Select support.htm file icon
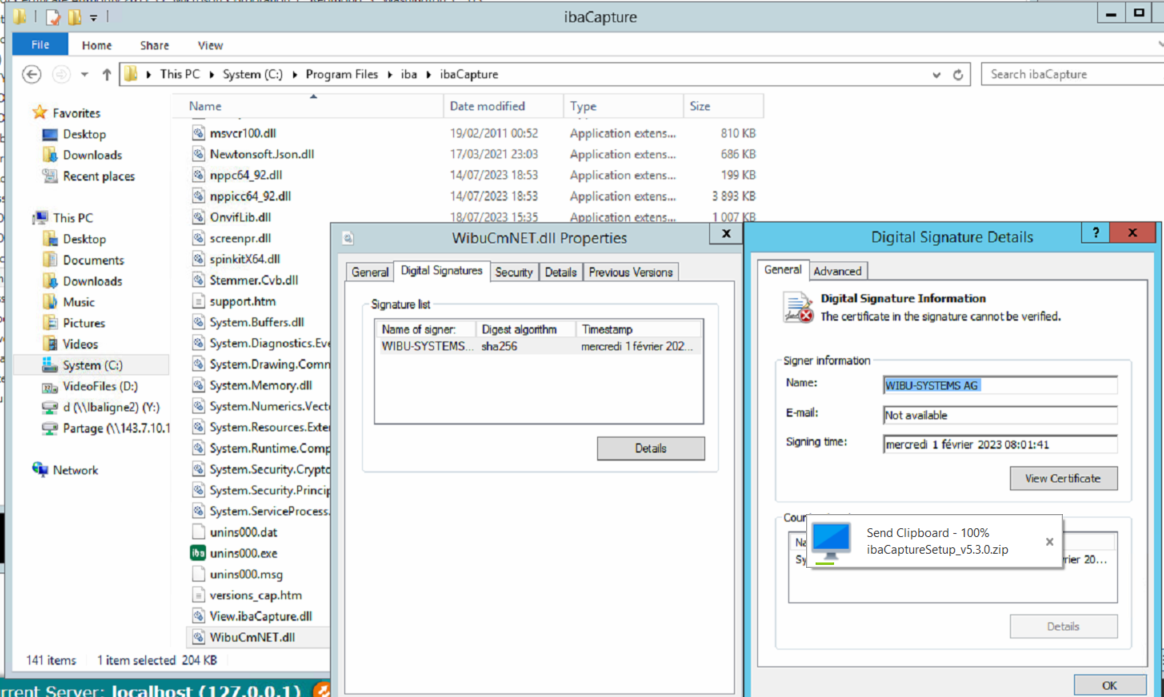The width and height of the screenshot is (1164, 697). (x=198, y=301)
